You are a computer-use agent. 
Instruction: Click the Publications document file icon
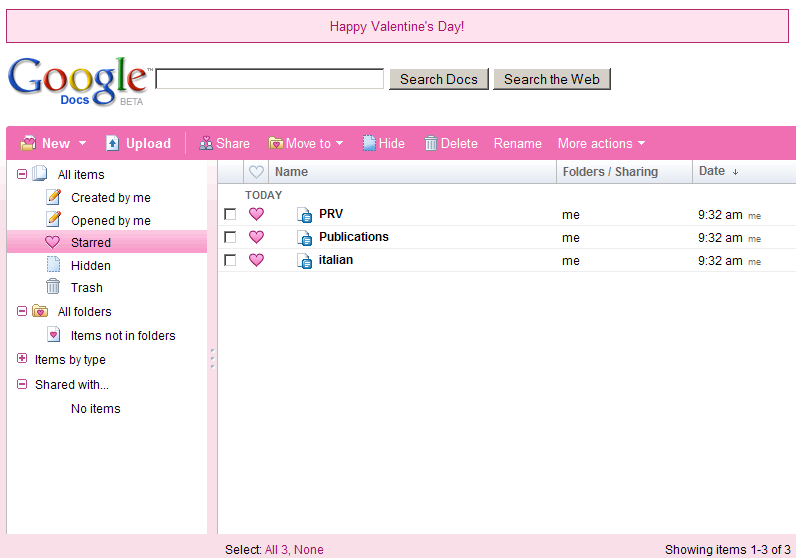click(x=305, y=238)
